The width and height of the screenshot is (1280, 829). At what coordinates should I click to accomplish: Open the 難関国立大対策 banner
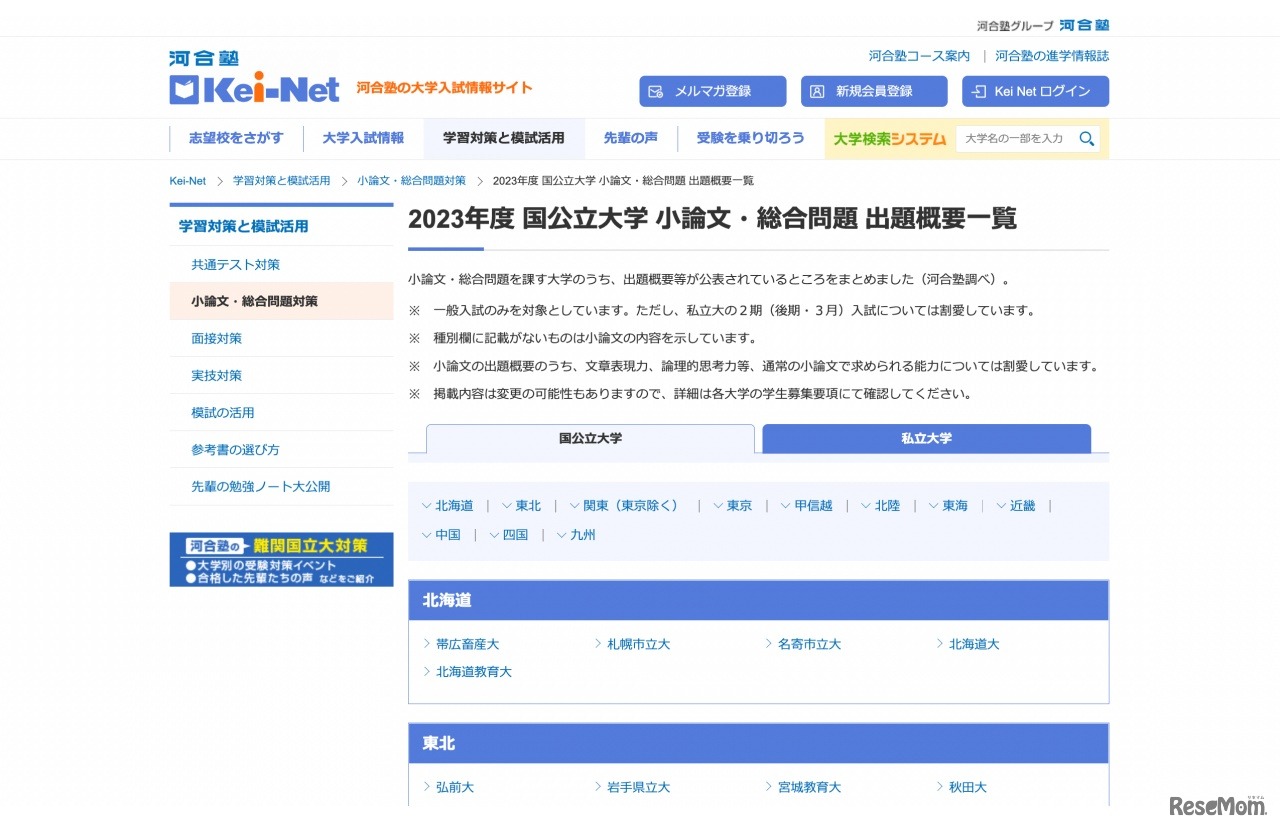coord(281,559)
